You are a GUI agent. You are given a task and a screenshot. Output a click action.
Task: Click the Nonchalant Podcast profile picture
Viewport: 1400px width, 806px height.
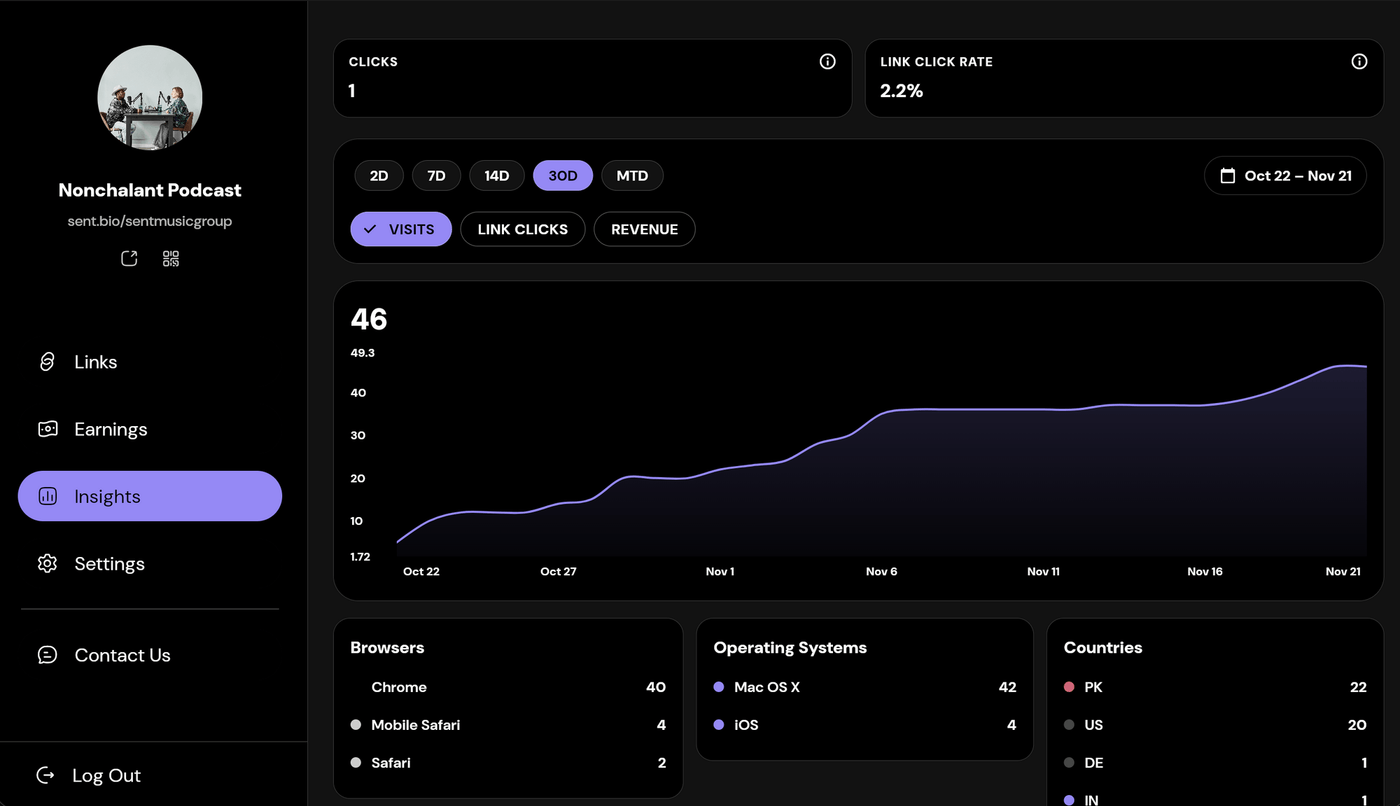pyautogui.click(x=150, y=97)
